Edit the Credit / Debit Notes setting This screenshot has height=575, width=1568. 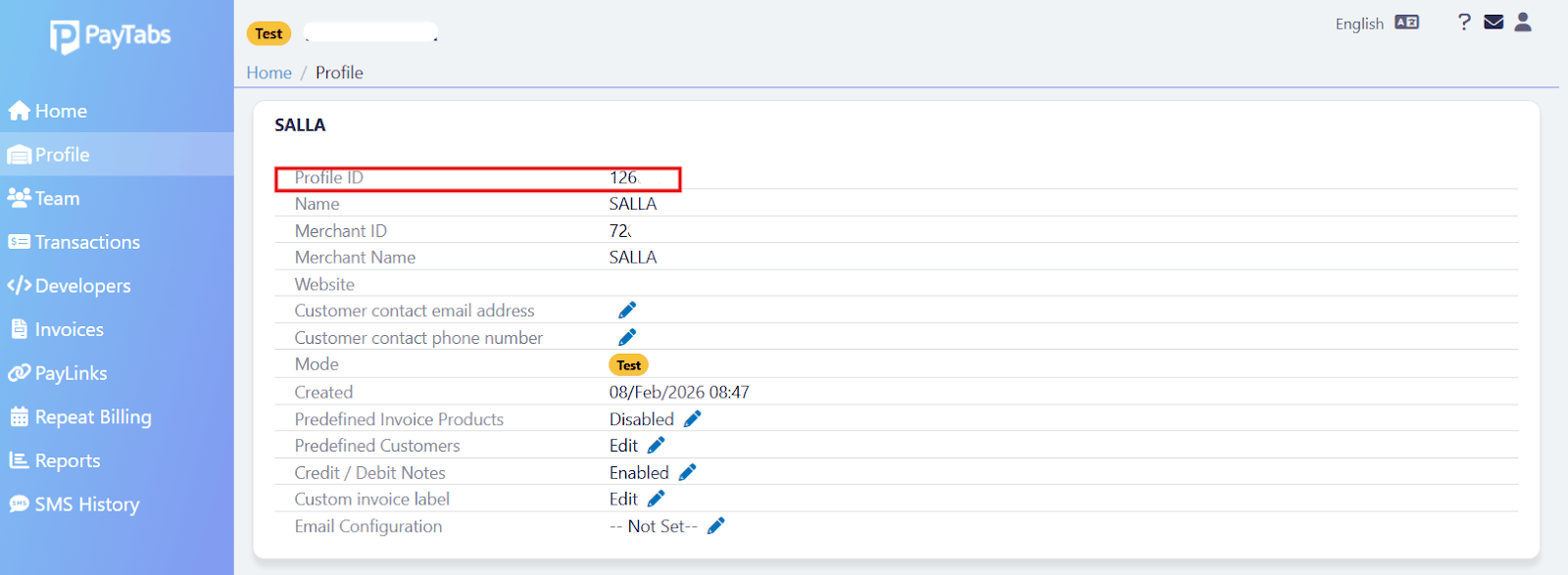point(688,473)
